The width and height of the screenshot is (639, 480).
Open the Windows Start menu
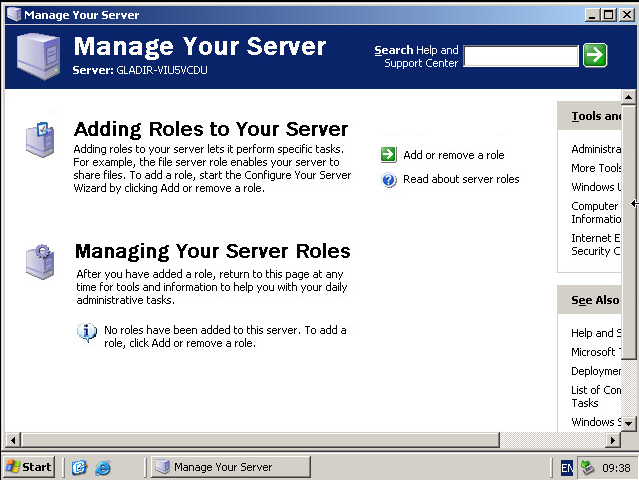(x=29, y=467)
